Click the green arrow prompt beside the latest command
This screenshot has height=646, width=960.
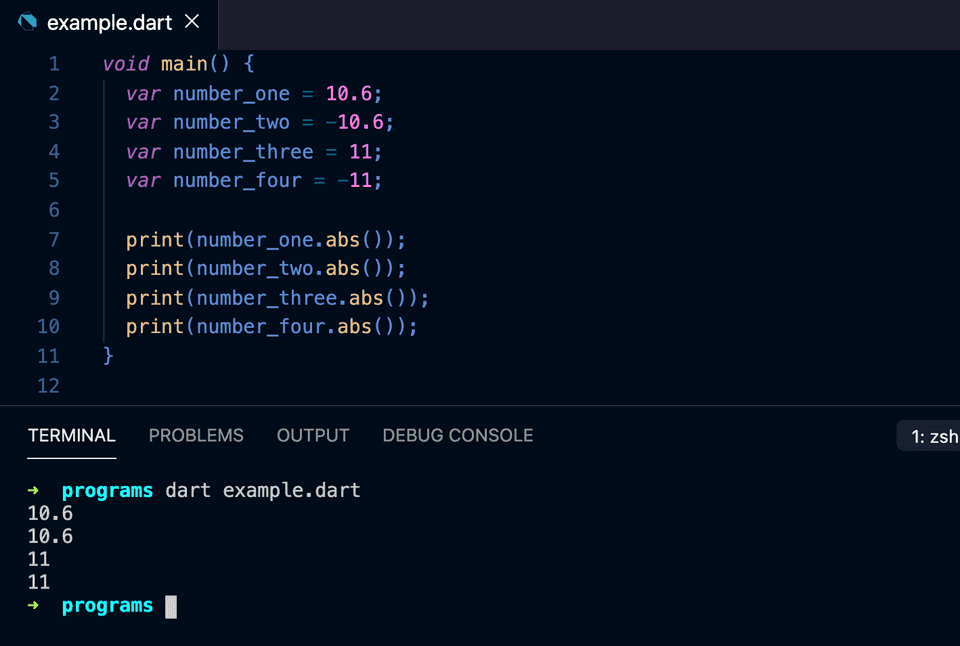tap(33, 605)
